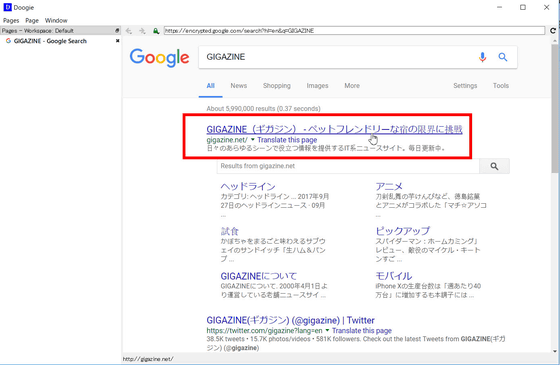Switch to the Shopping tab
560x365 pixels.
(x=277, y=86)
